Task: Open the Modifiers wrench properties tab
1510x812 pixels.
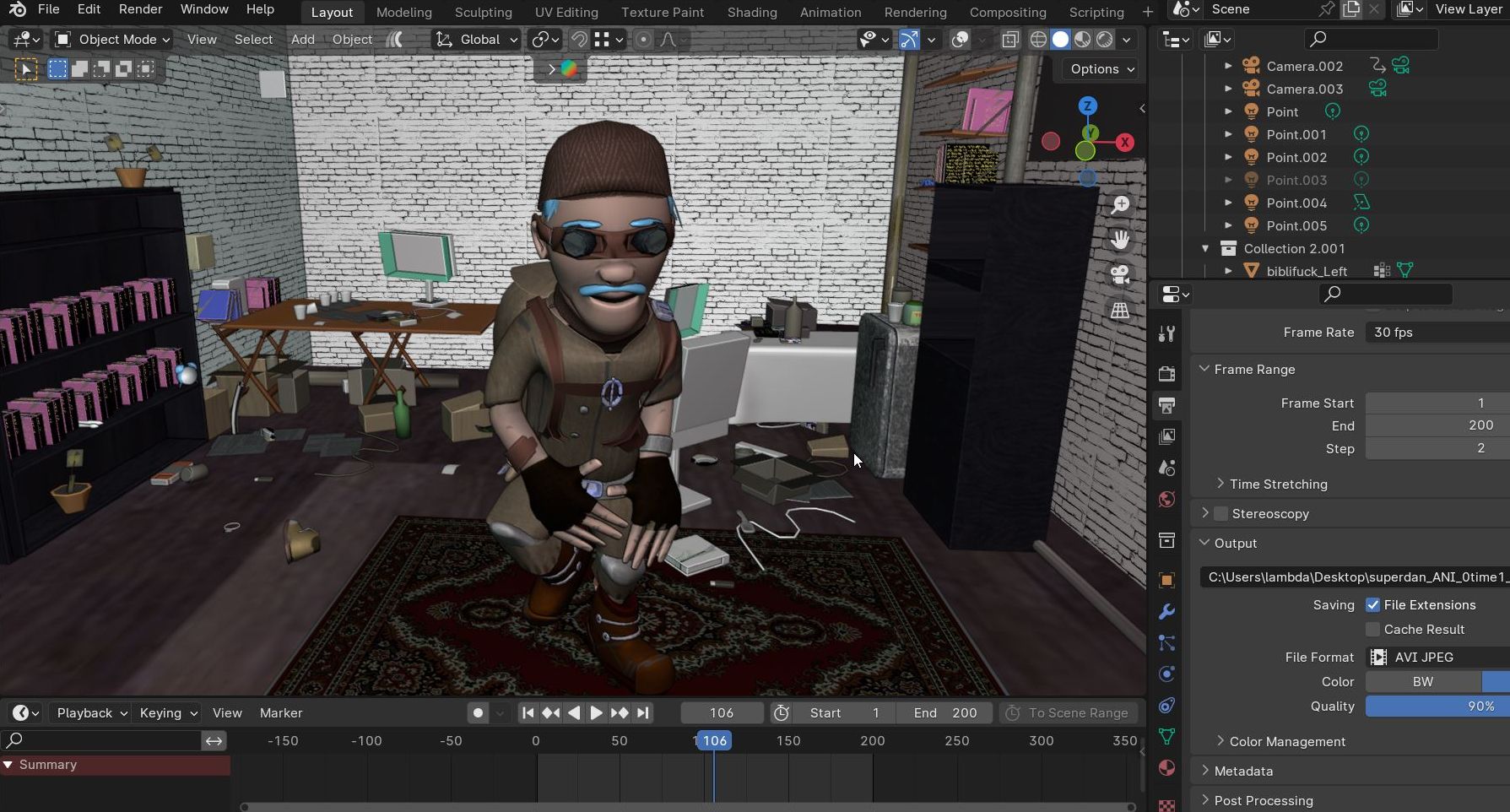Action: [x=1166, y=612]
